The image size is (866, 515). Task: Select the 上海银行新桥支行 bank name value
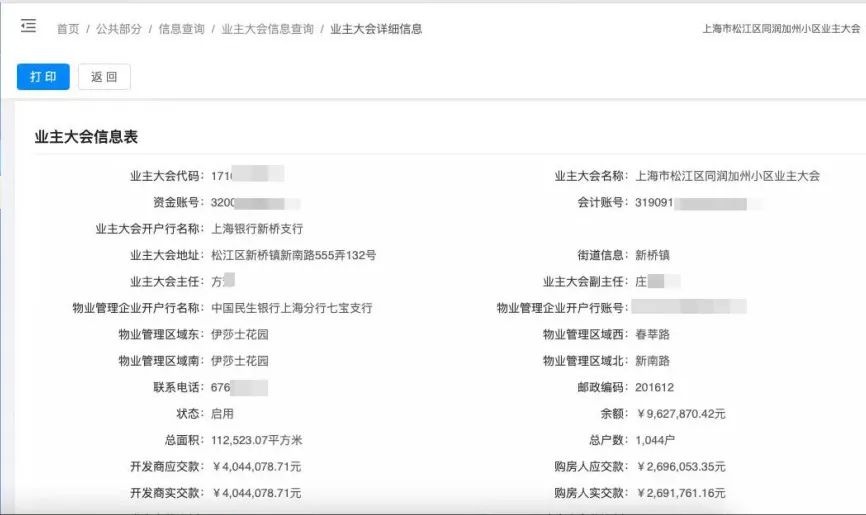coord(257,229)
